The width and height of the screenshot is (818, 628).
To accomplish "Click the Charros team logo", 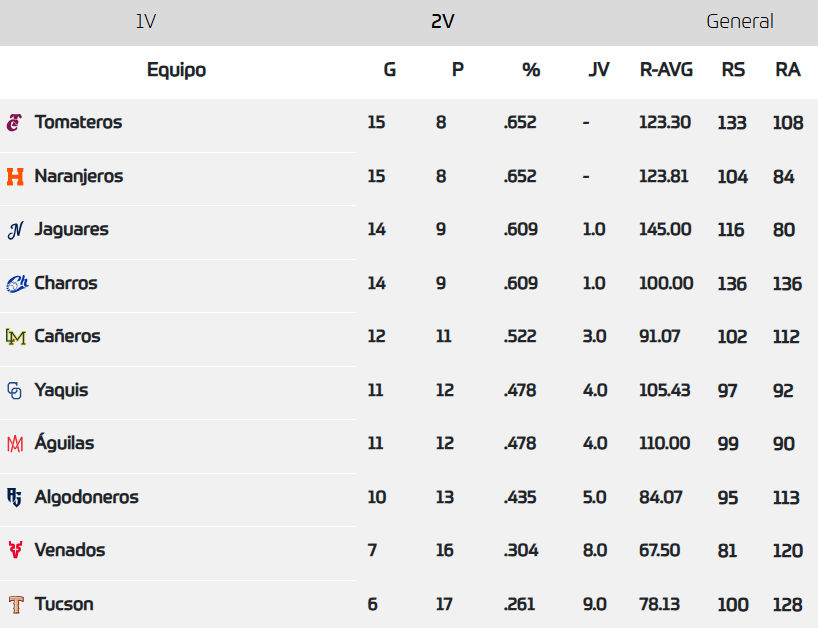I will 16,284.
